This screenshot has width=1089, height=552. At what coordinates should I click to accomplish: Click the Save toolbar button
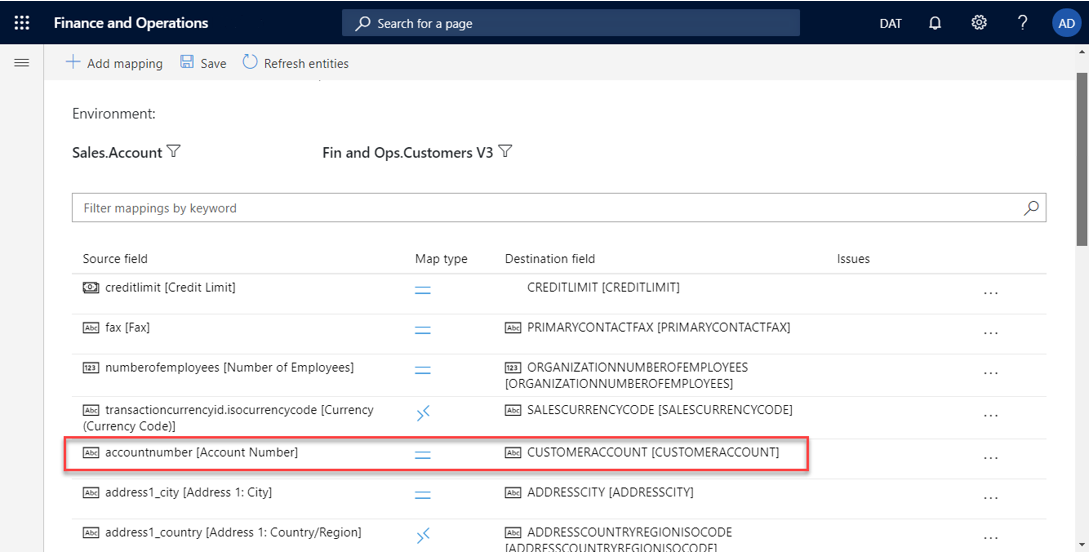click(x=203, y=63)
